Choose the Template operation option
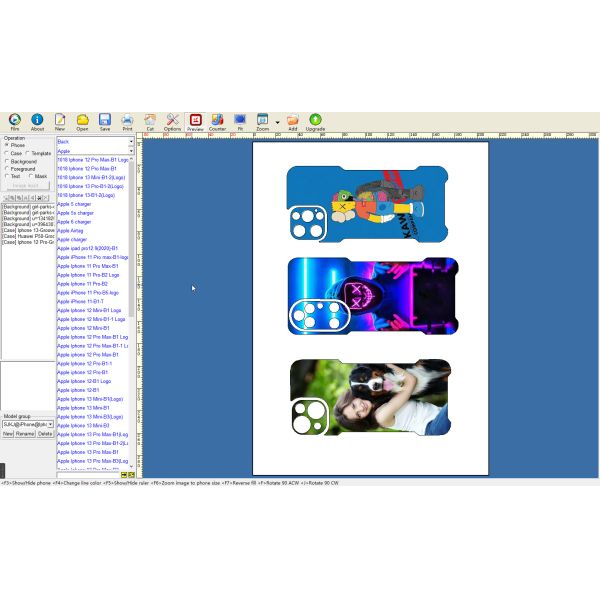Image resolution: width=600 pixels, height=600 pixels. [28, 153]
